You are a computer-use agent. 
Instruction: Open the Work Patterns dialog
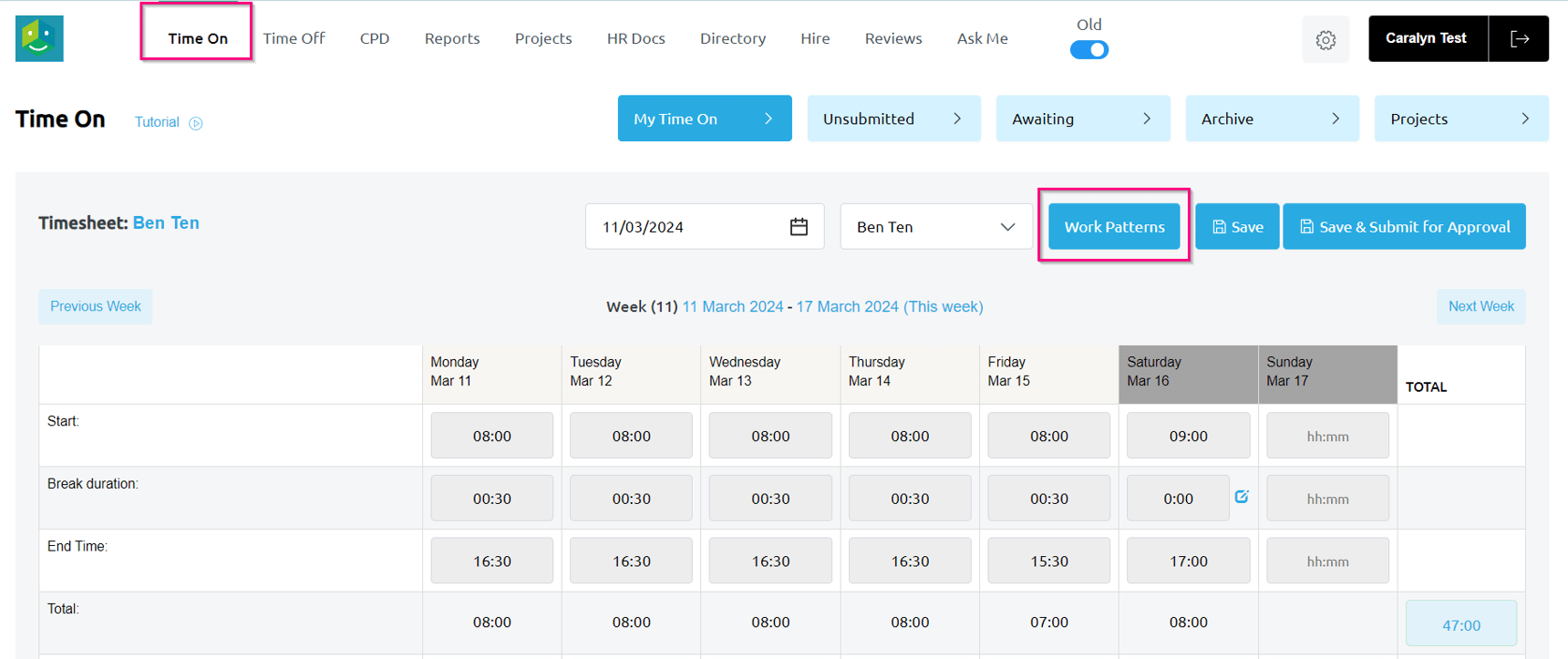click(1114, 227)
